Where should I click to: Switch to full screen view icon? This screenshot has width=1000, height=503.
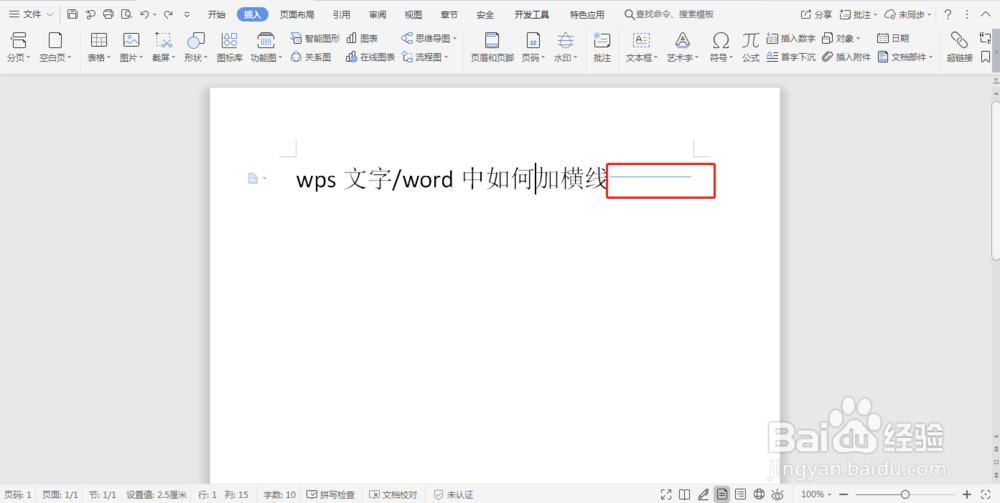[x=666, y=494]
